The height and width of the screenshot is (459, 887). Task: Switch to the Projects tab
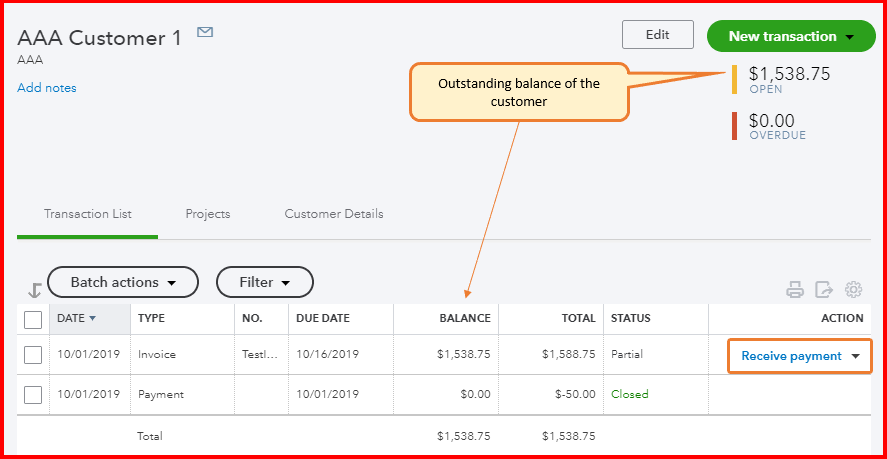[208, 214]
